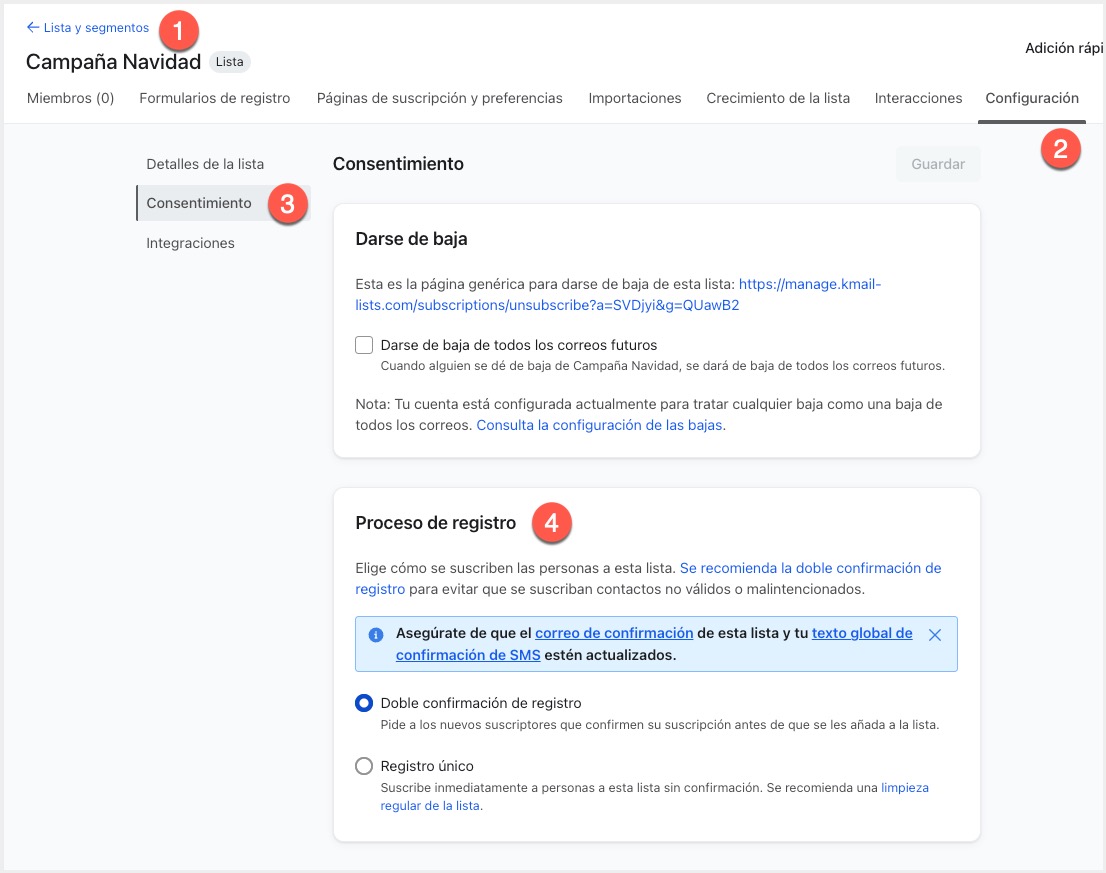Open the Miembros (0) tab
The height and width of the screenshot is (873, 1106).
(70, 98)
